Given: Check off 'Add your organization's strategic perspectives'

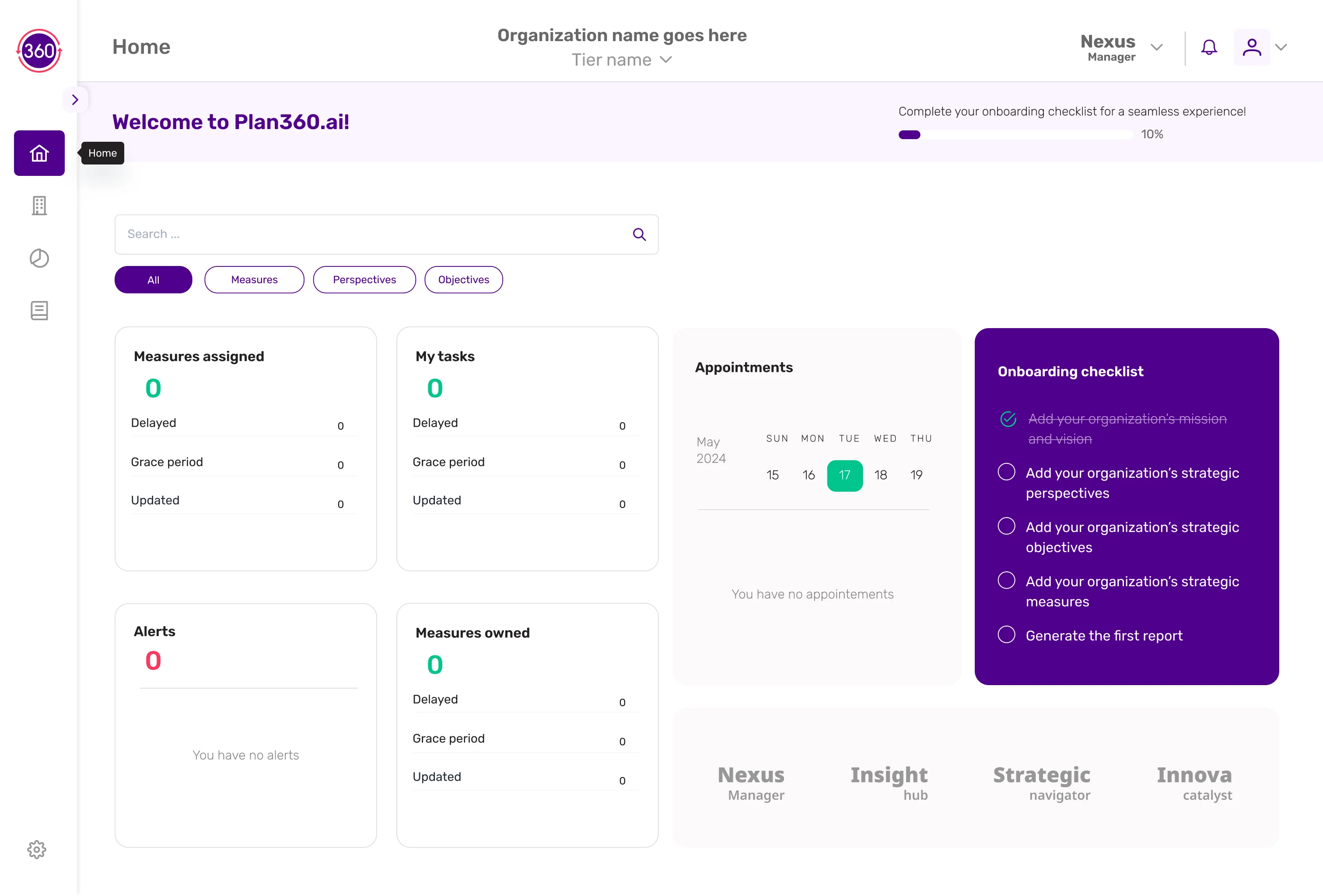Looking at the screenshot, I should point(1007,471).
